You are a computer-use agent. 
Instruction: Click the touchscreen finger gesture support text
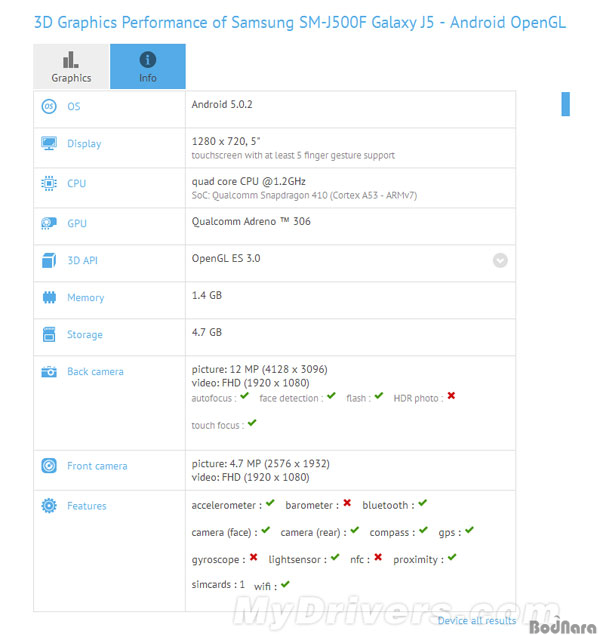click(x=293, y=155)
